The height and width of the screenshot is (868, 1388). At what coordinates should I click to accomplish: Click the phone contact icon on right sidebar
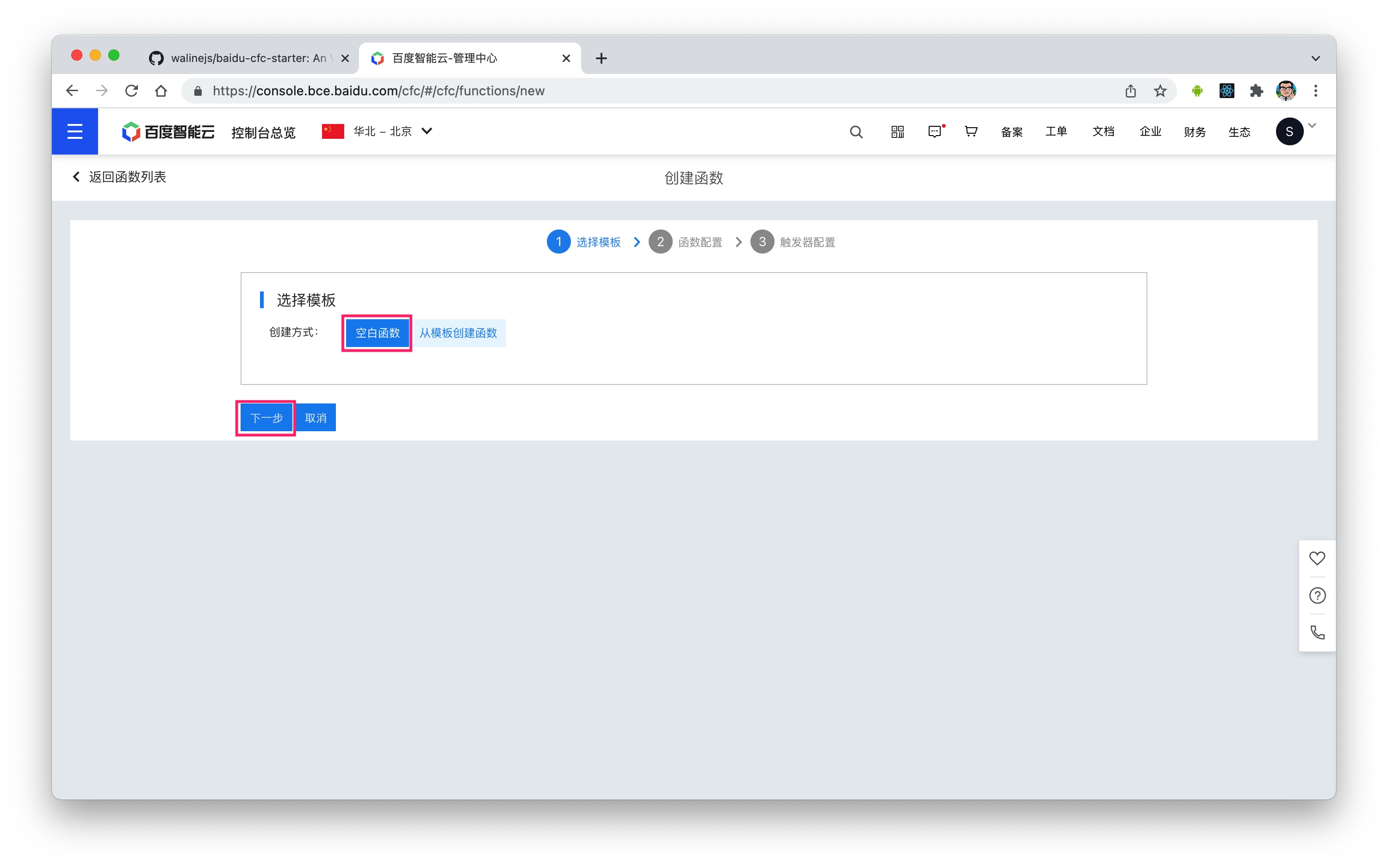click(x=1317, y=632)
